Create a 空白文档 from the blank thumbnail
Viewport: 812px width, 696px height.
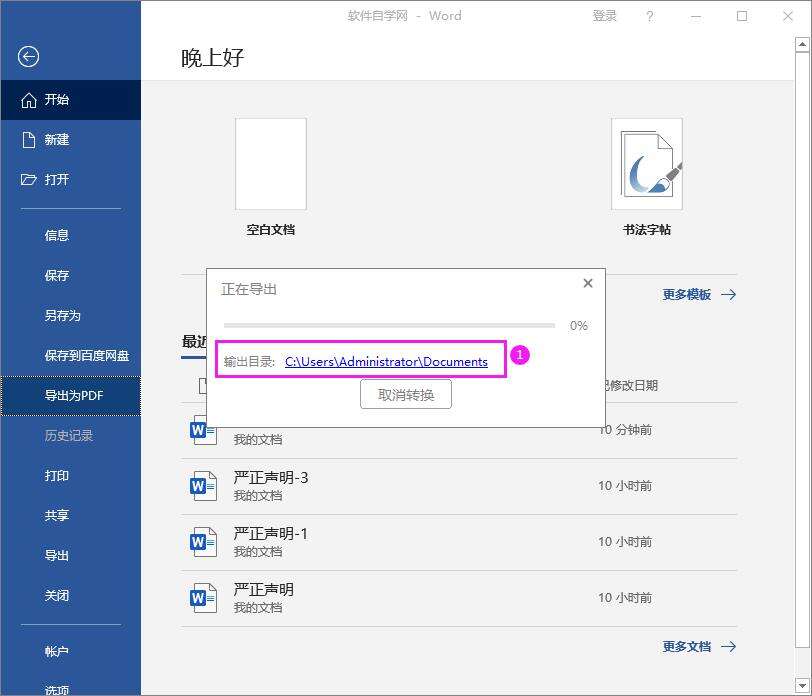click(x=271, y=164)
